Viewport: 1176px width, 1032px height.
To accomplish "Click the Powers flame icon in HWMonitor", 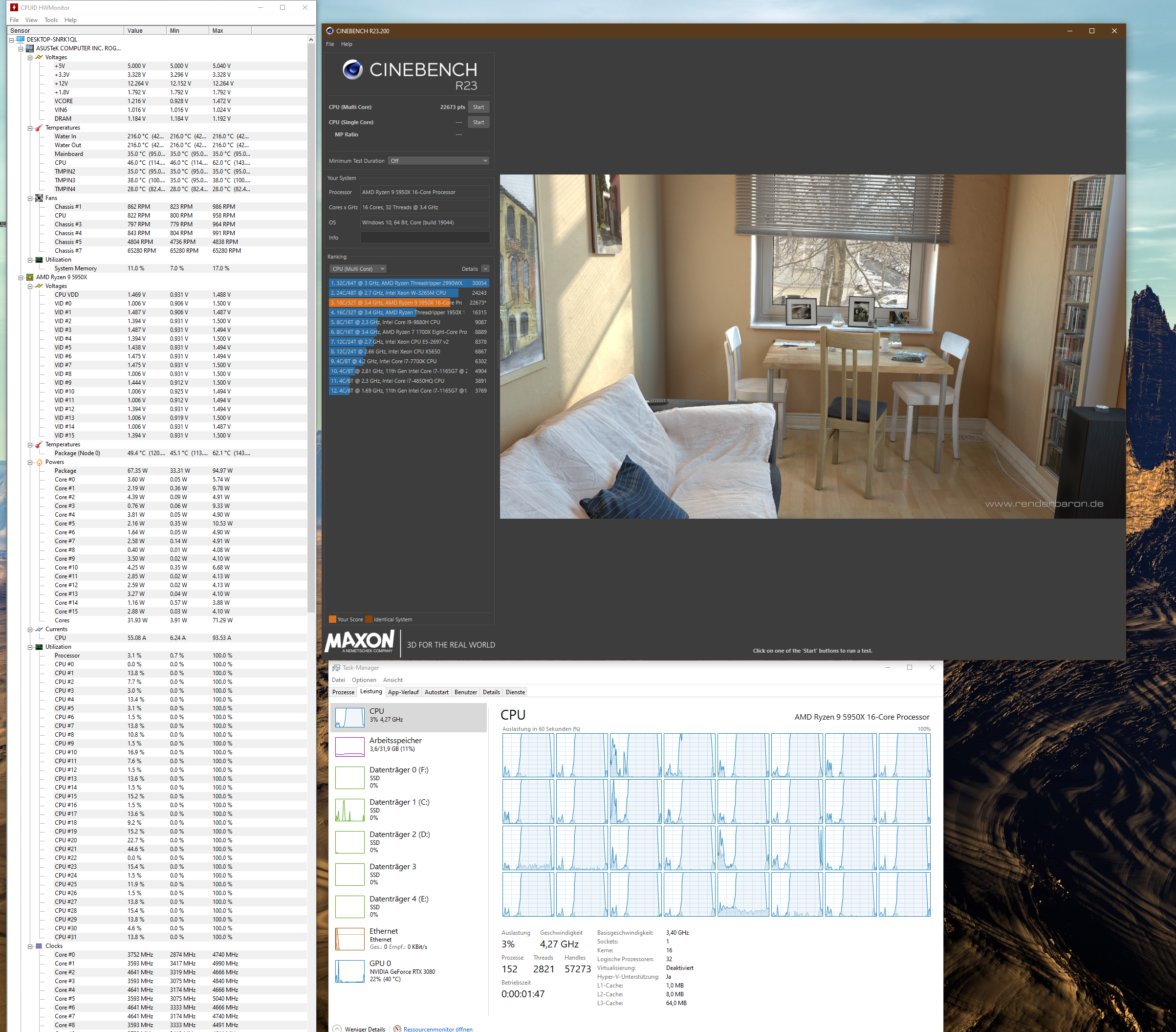I will tap(39, 462).
